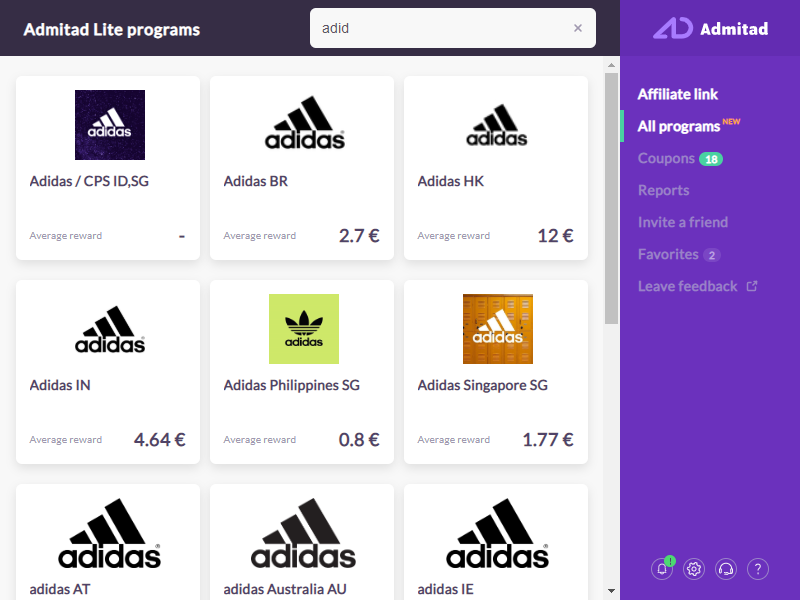The width and height of the screenshot is (800, 600).
Task: Click the 'Adidas Philippines SG' title
Action: tap(291, 385)
